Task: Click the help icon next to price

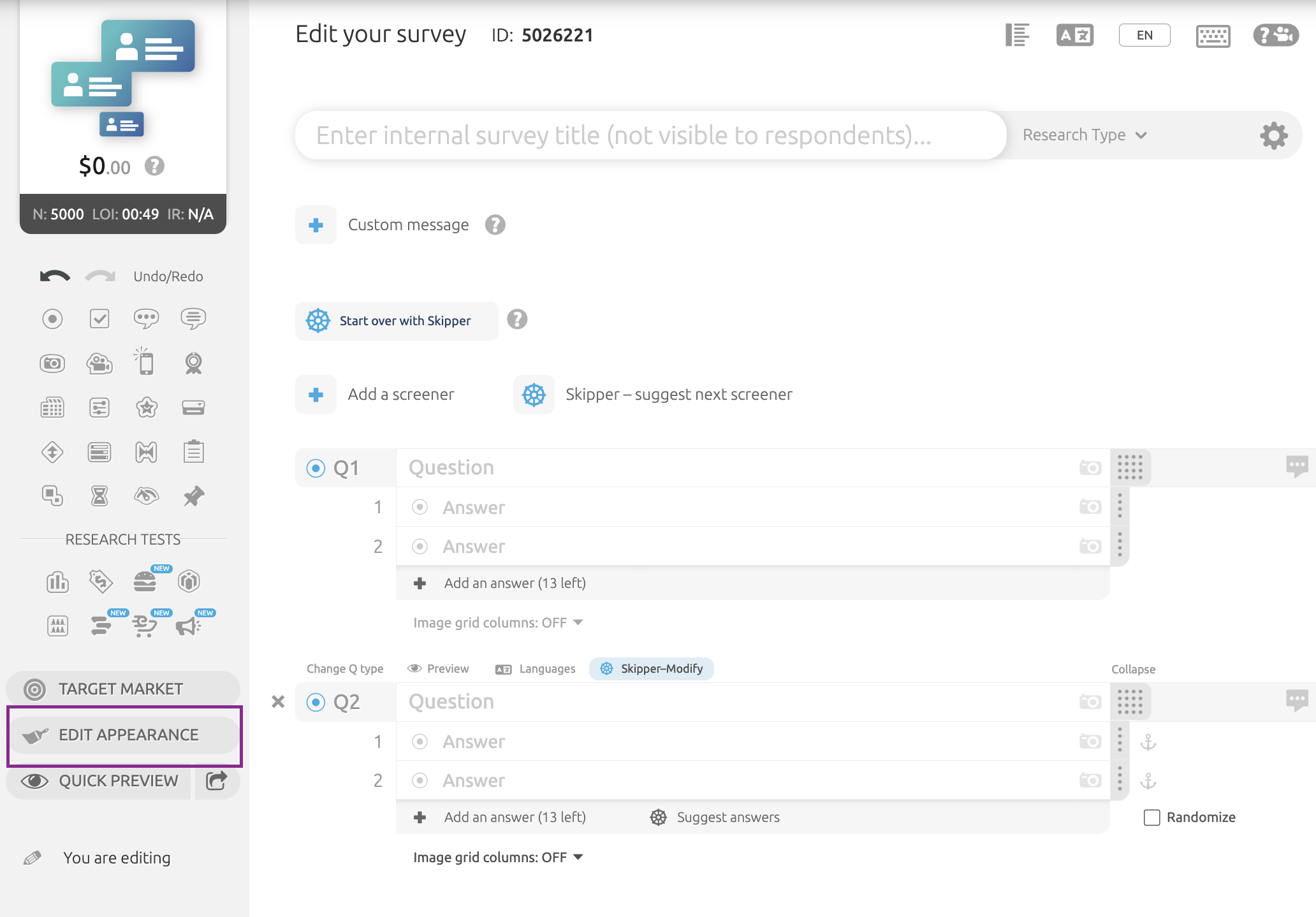Action: click(x=154, y=166)
